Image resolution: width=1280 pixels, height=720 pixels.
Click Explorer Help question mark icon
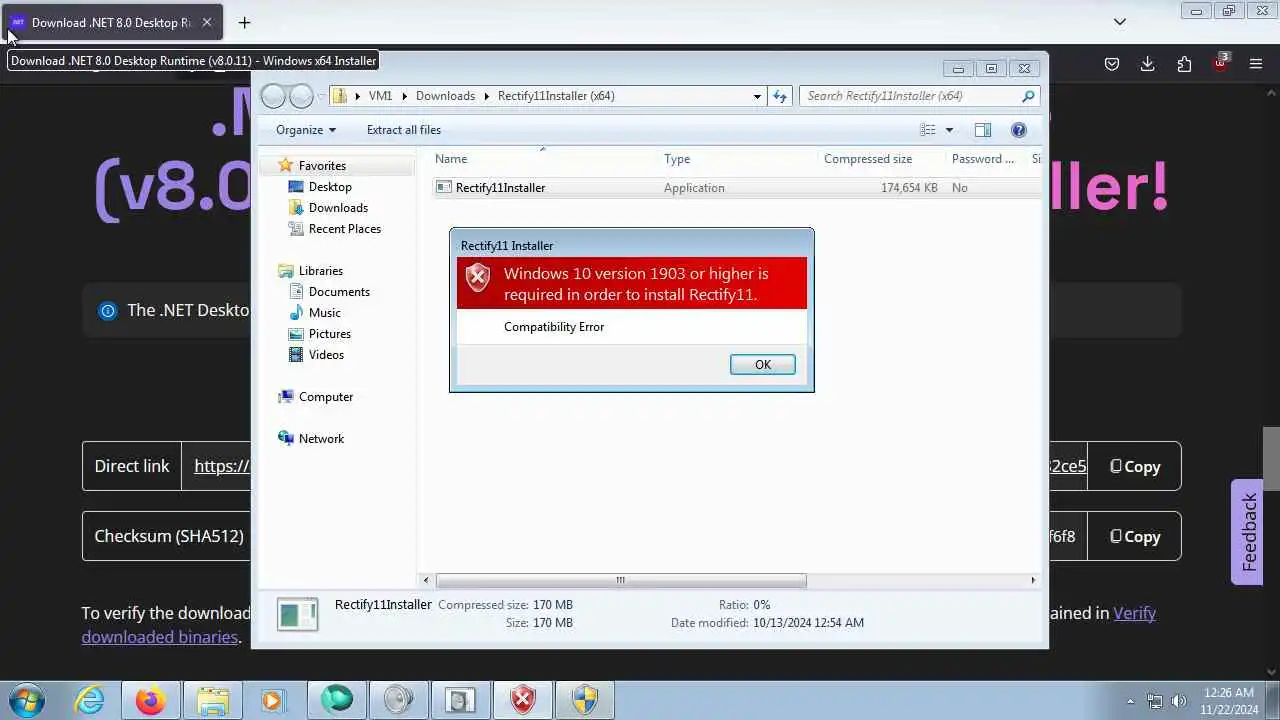(1019, 130)
